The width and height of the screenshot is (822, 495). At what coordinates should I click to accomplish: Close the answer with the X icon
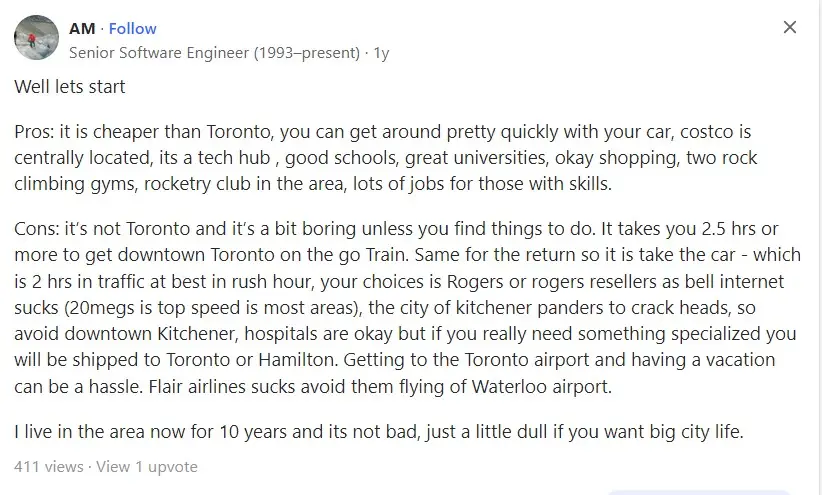tap(789, 27)
